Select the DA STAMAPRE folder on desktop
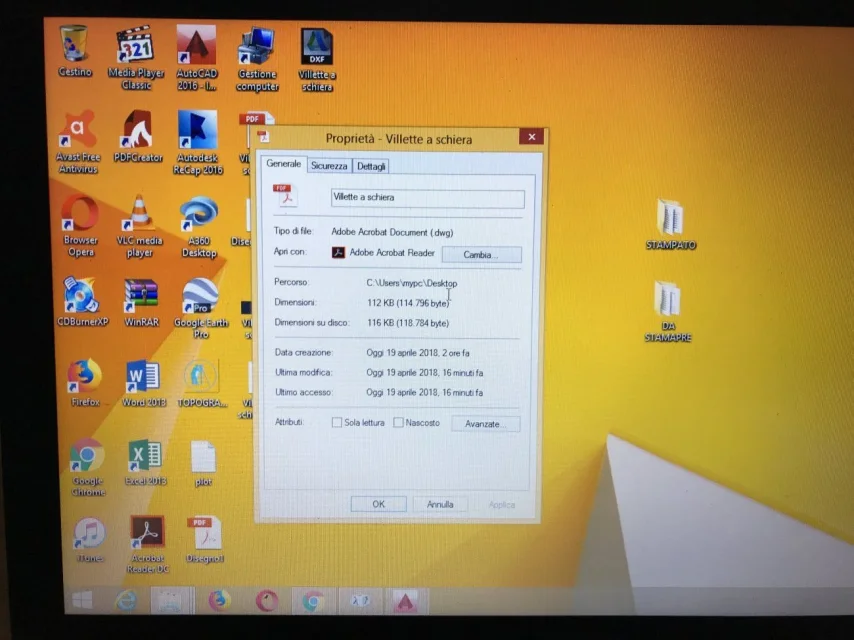 click(x=668, y=312)
